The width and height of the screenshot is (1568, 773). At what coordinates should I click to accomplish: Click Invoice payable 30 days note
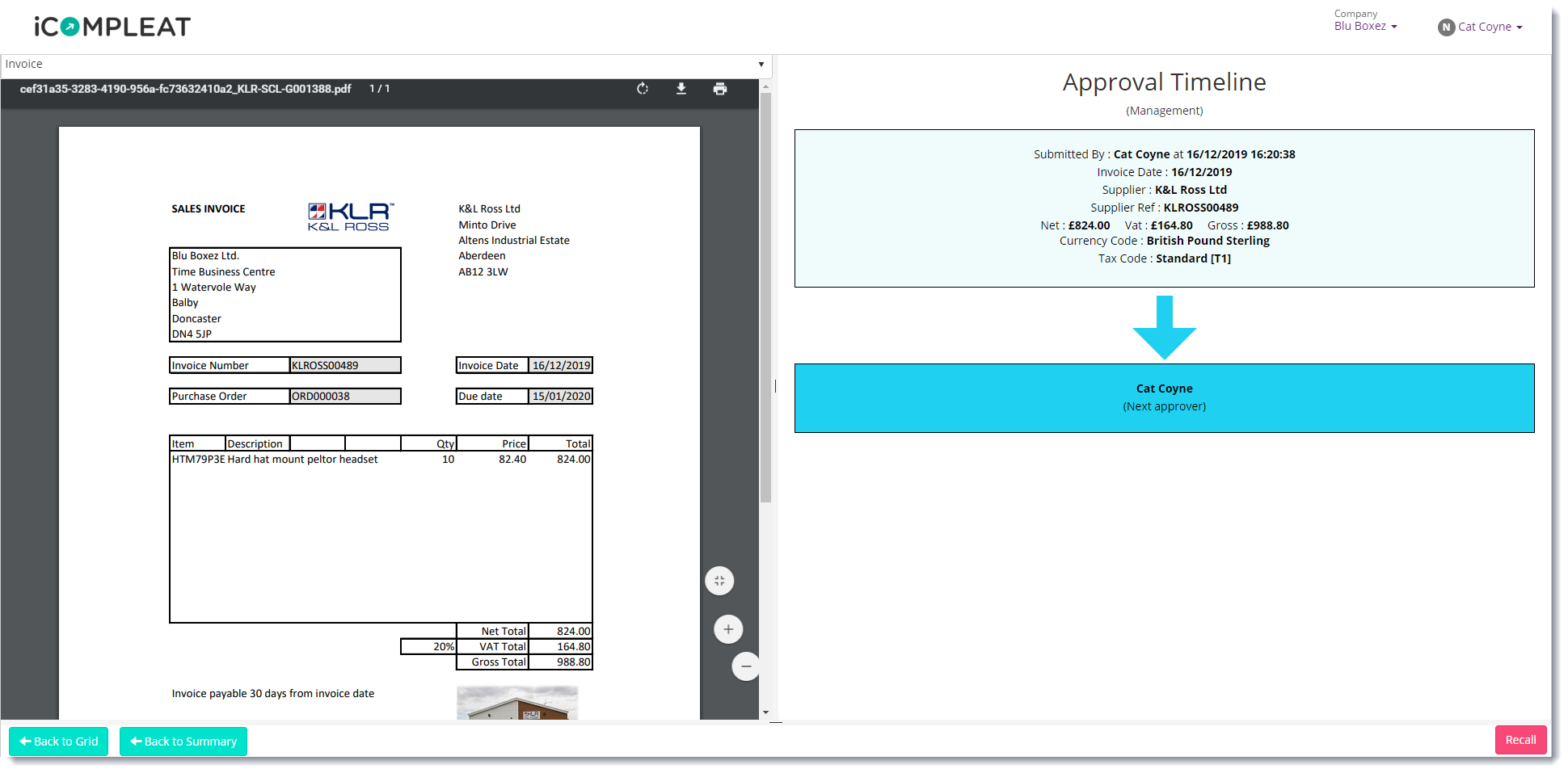point(273,694)
